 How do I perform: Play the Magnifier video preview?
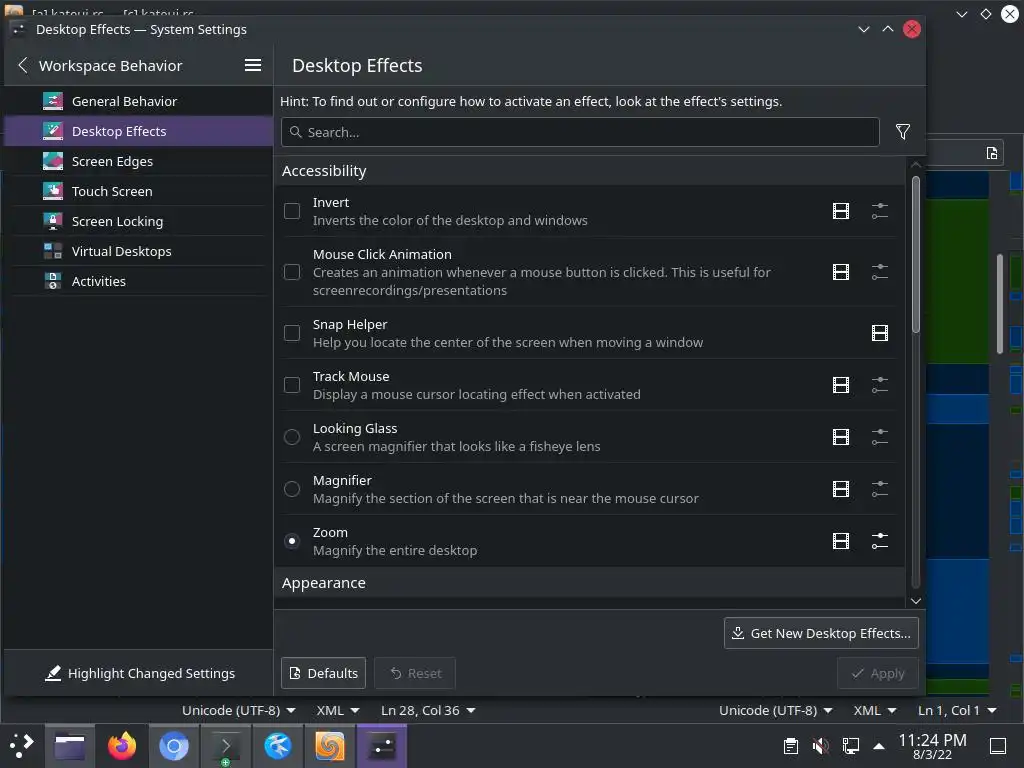click(x=840, y=489)
